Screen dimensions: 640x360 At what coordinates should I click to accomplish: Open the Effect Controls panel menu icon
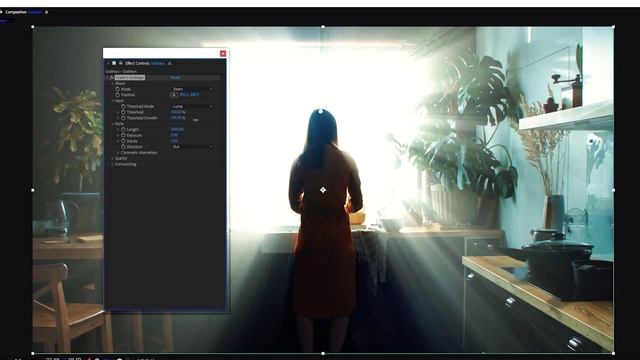(x=170, y=63)
